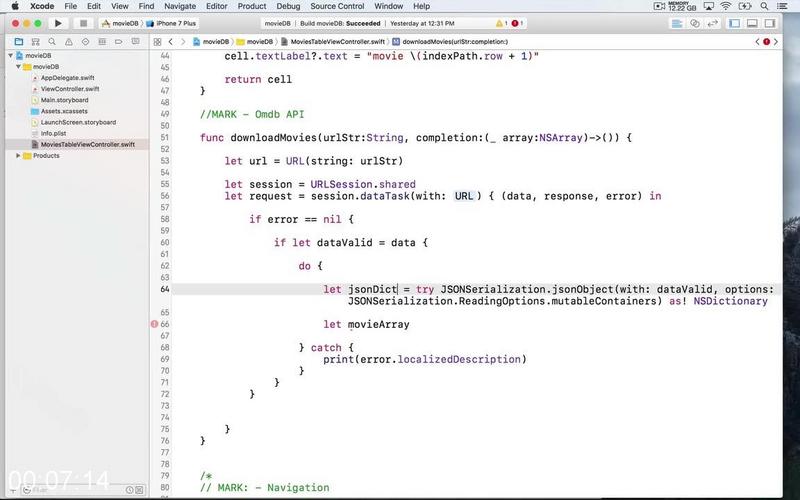The image size is (800, 500).
Task: Open Notification Center in menu bar
Action: (x=782, y=6)
